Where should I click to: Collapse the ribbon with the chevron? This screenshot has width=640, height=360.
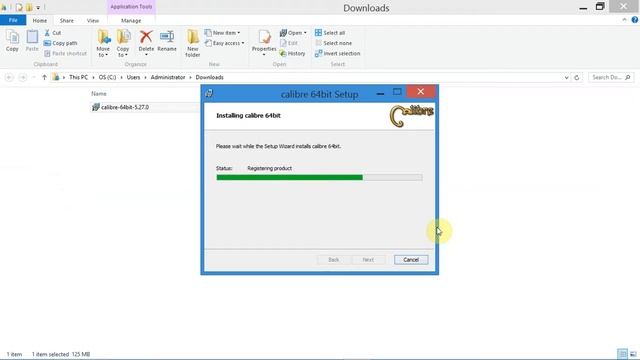click(624, 20)
